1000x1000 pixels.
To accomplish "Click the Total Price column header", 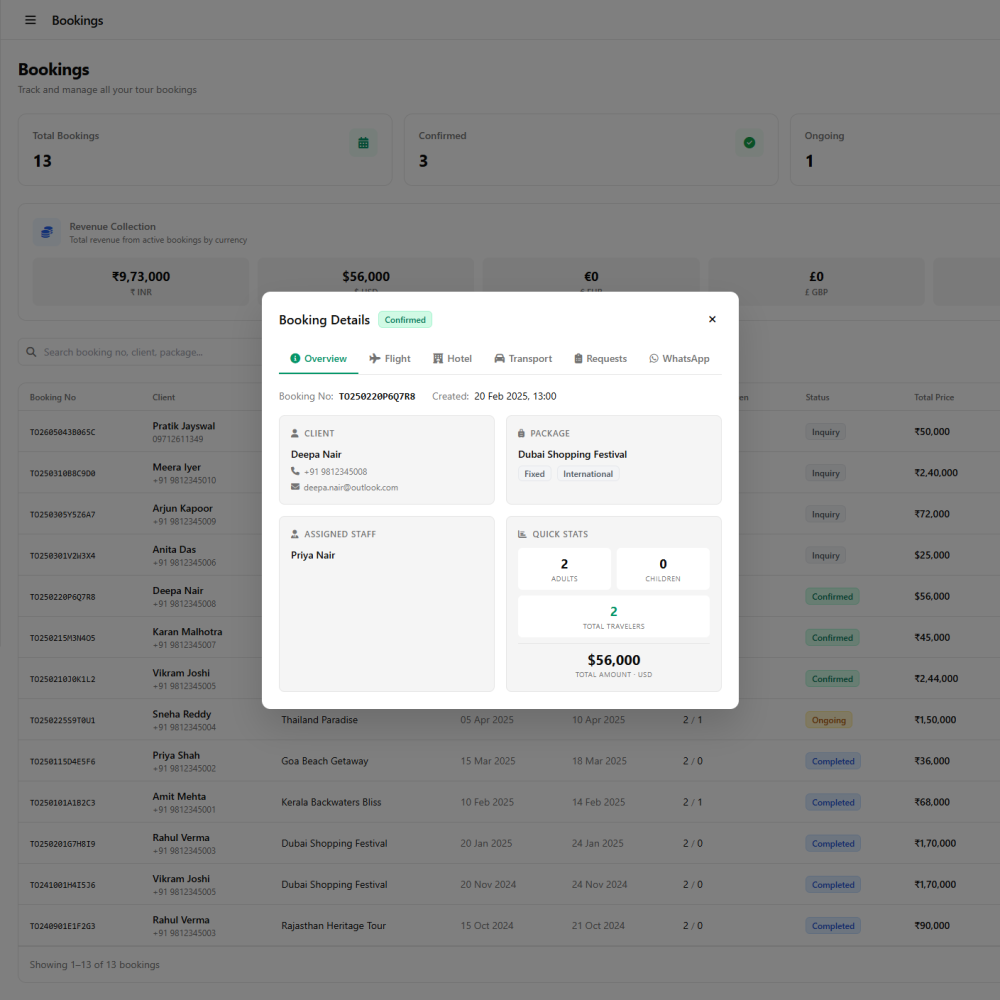I will pos(934,397).
